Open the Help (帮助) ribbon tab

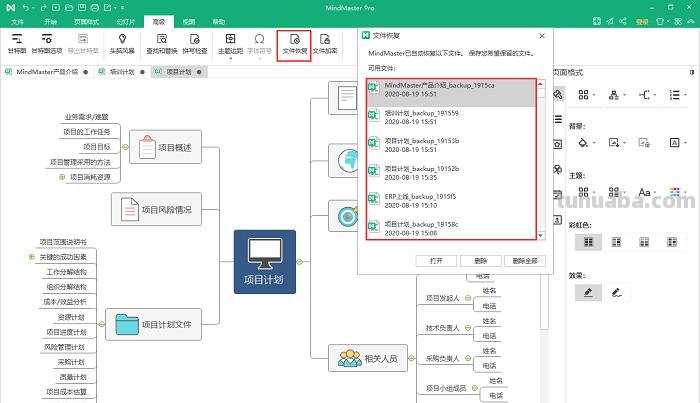click(x=218, y=21)
